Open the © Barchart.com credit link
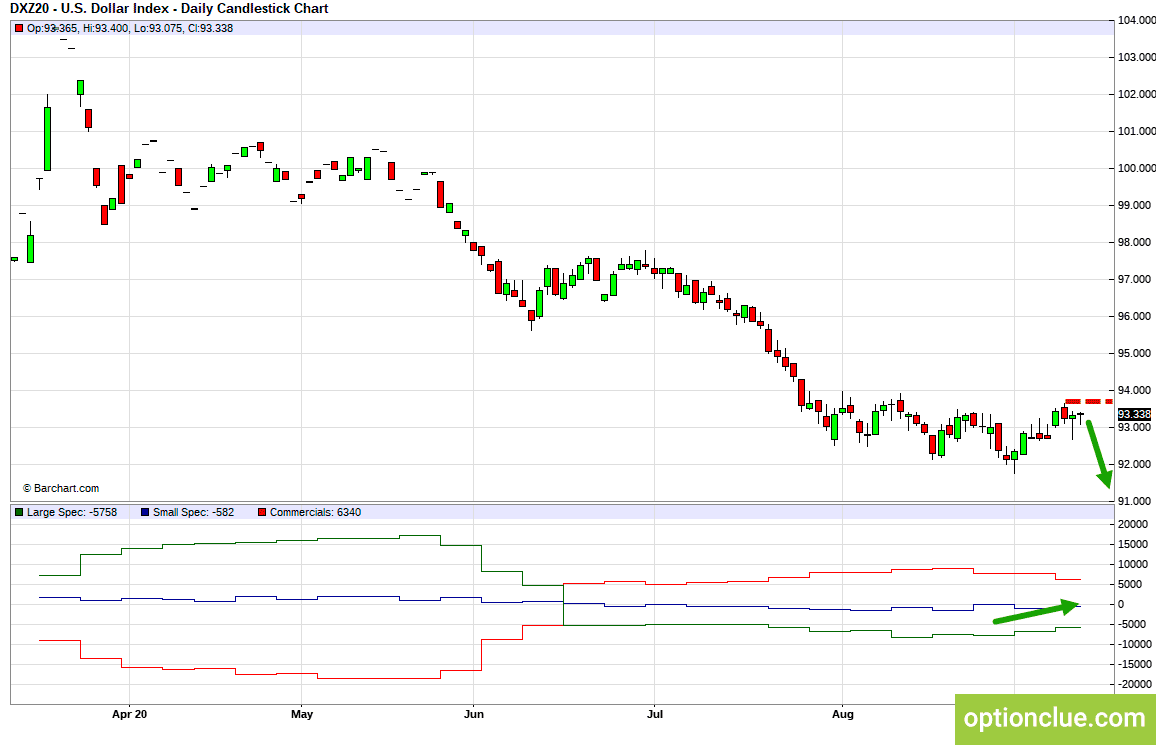The image size is (1156, 745). [x=60, y=488]
